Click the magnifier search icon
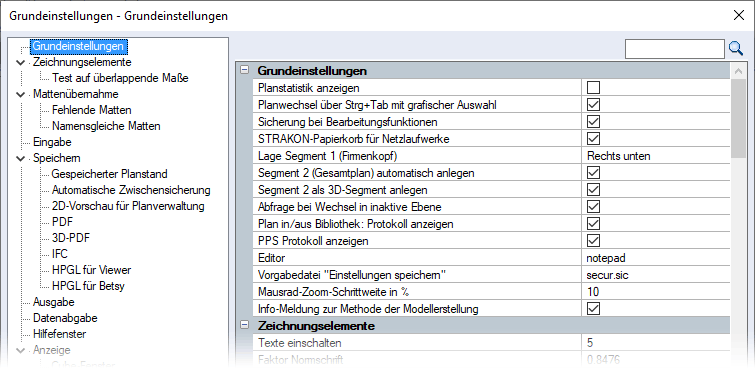Image resolution: width=755 pixels, height=368 pixels. coord(736,48)
